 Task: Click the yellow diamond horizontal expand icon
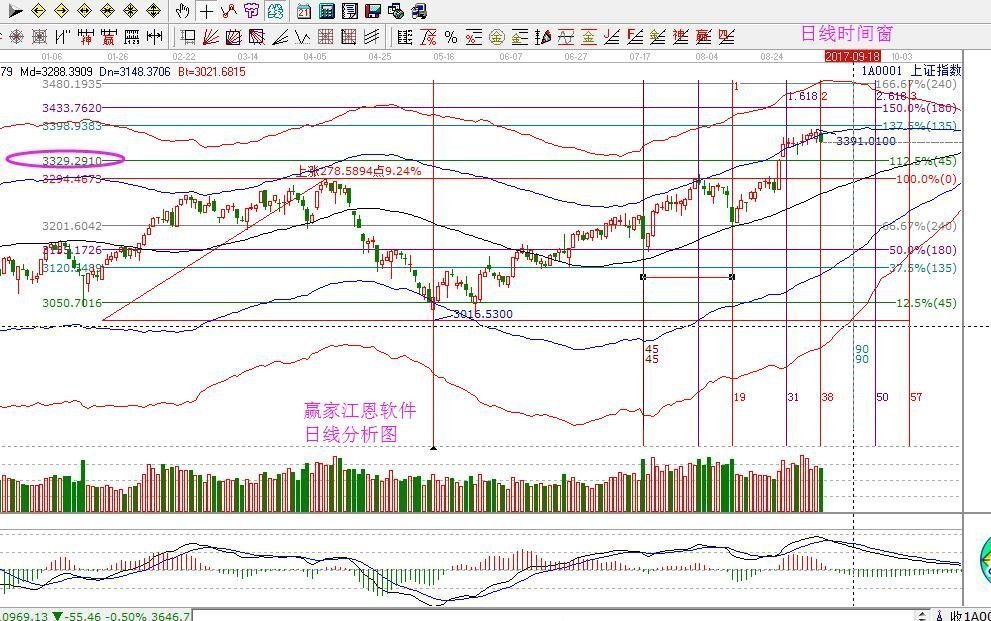point(84,11)
